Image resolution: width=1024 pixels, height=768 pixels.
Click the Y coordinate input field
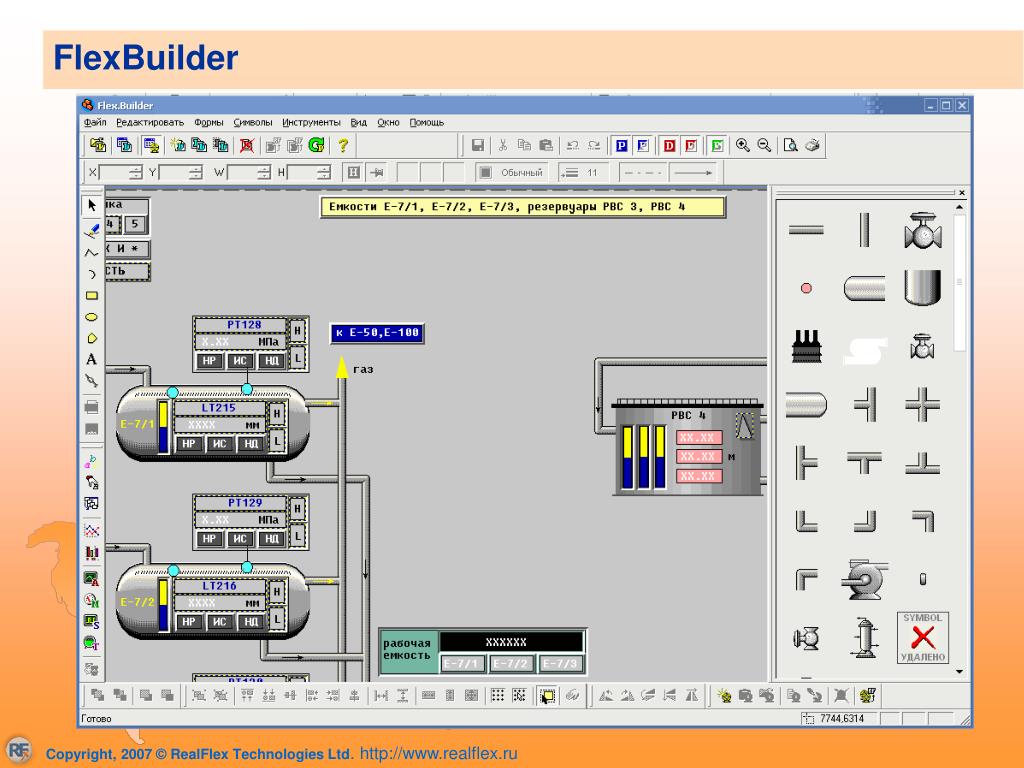(174, 172)
